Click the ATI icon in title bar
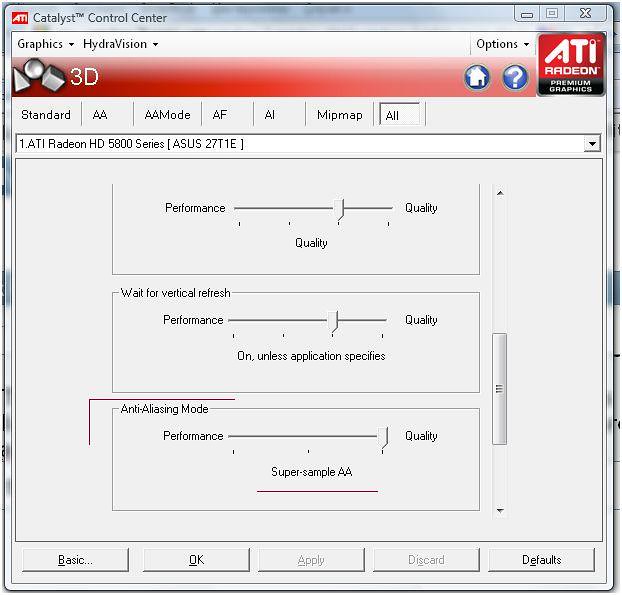The height and width of the screenshot is (595, 622). [x=19, y=17]
